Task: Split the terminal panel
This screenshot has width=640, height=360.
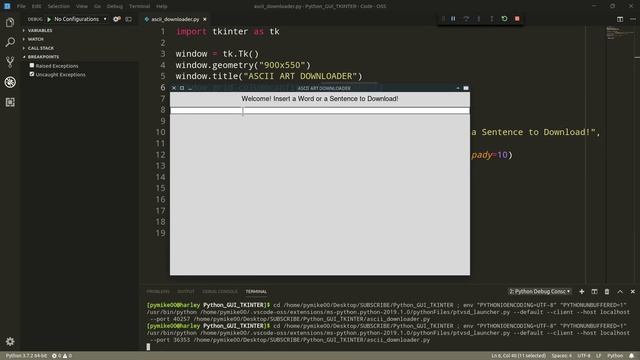Action: pyautogui.click(x=594, y=291)
